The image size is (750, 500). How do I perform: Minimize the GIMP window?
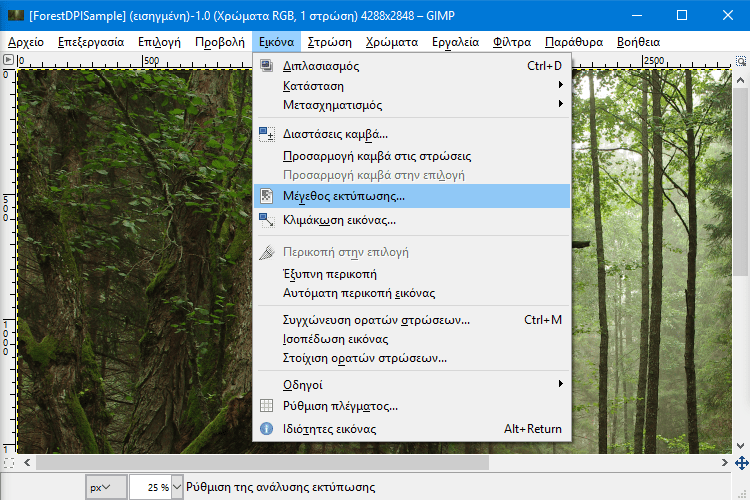pyautogui.click(x=637, y=15)
